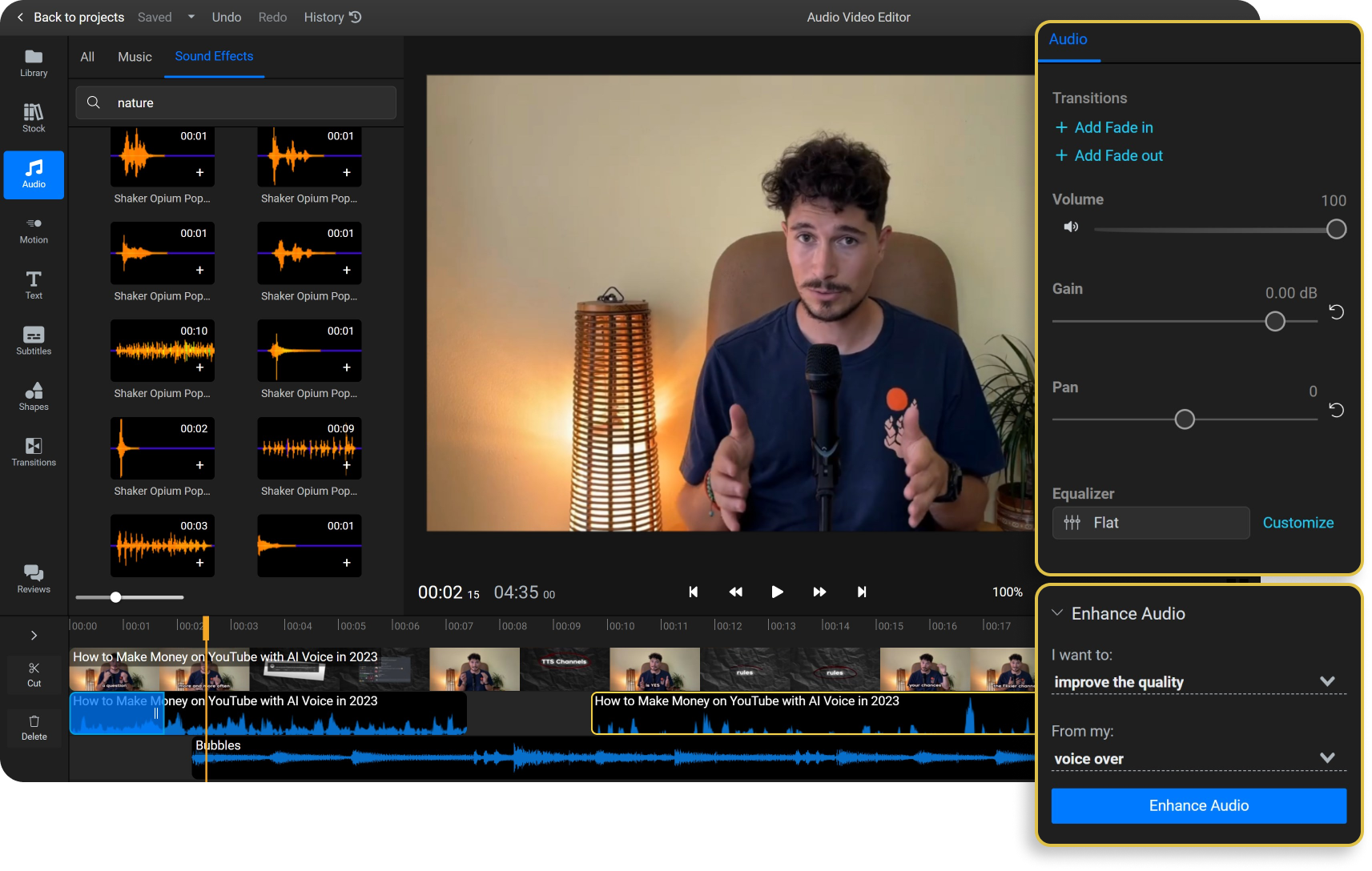This screenshot has height=871, width=1372.
Task: Open the project History
Action: tap(332, 17)
